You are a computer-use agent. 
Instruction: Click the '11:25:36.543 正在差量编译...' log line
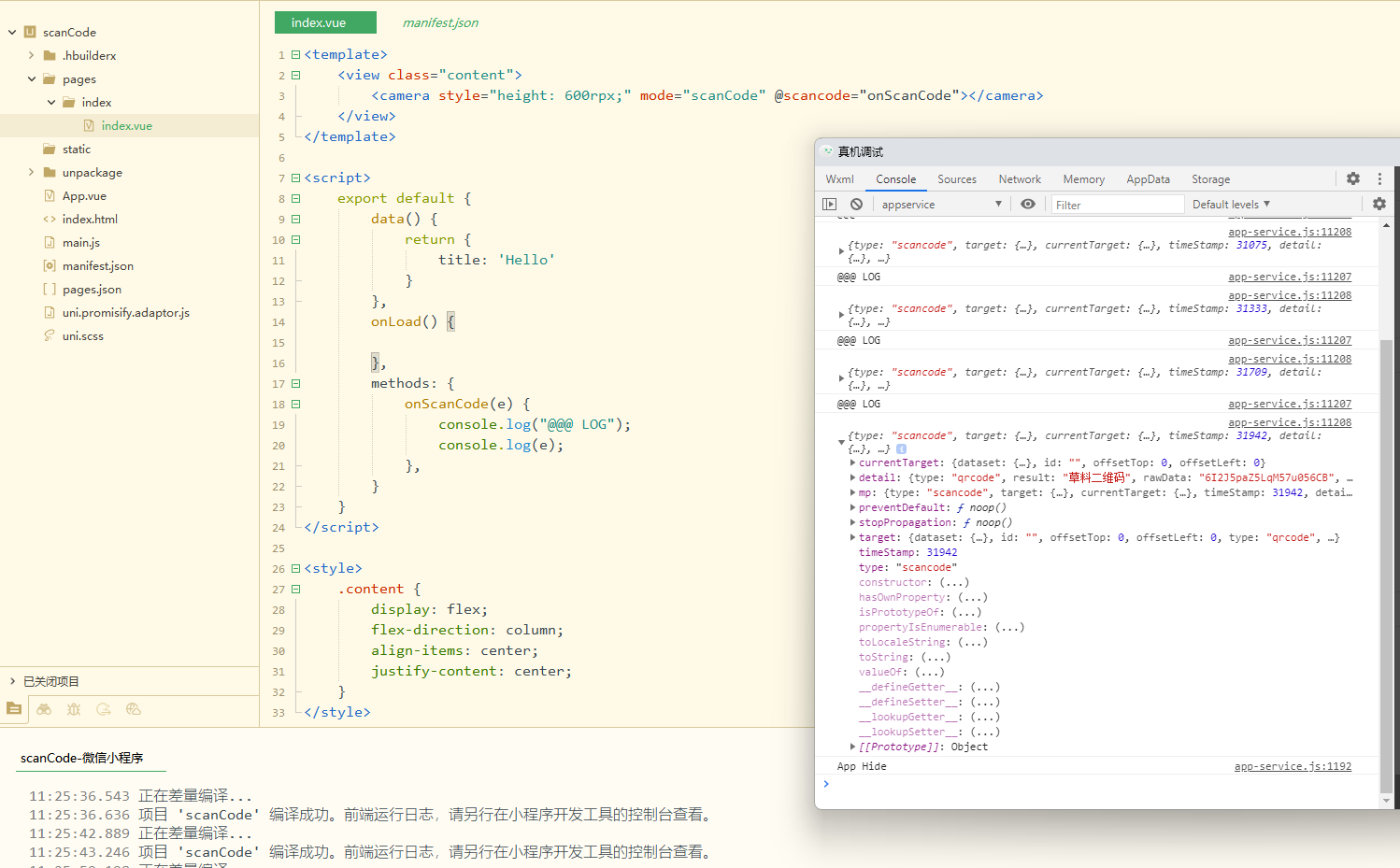point(140,796)
